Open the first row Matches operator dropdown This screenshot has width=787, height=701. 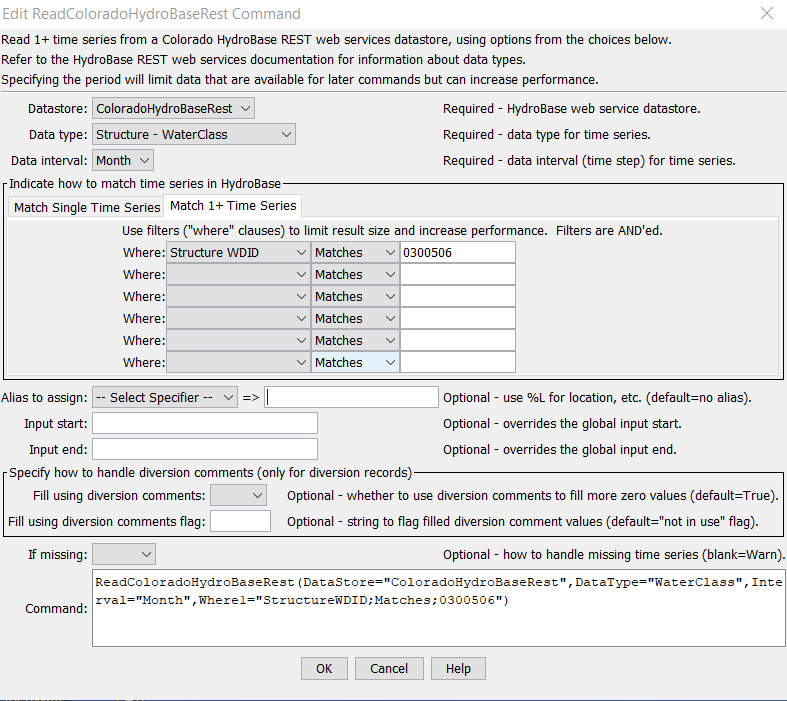(355, 253)
